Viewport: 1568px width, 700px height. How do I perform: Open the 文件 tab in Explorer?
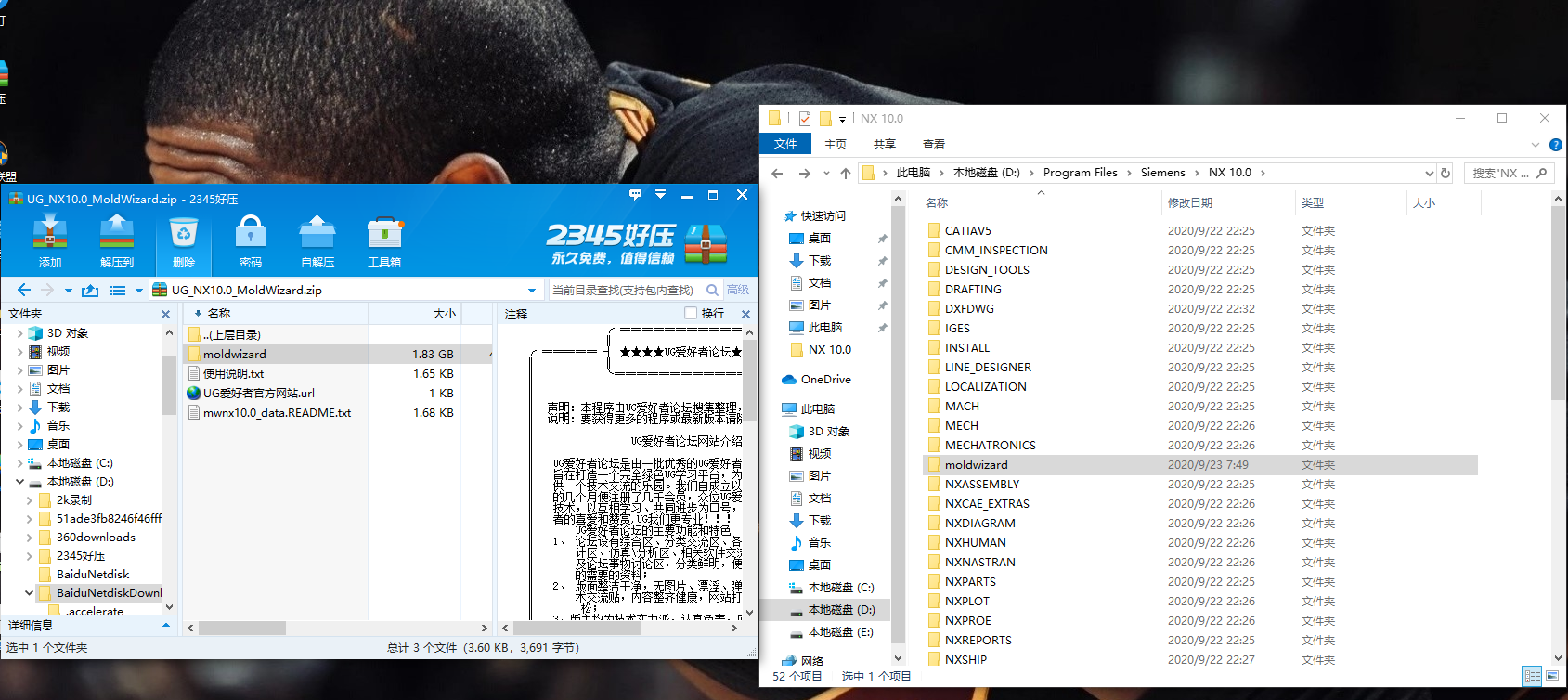[785, 144]
